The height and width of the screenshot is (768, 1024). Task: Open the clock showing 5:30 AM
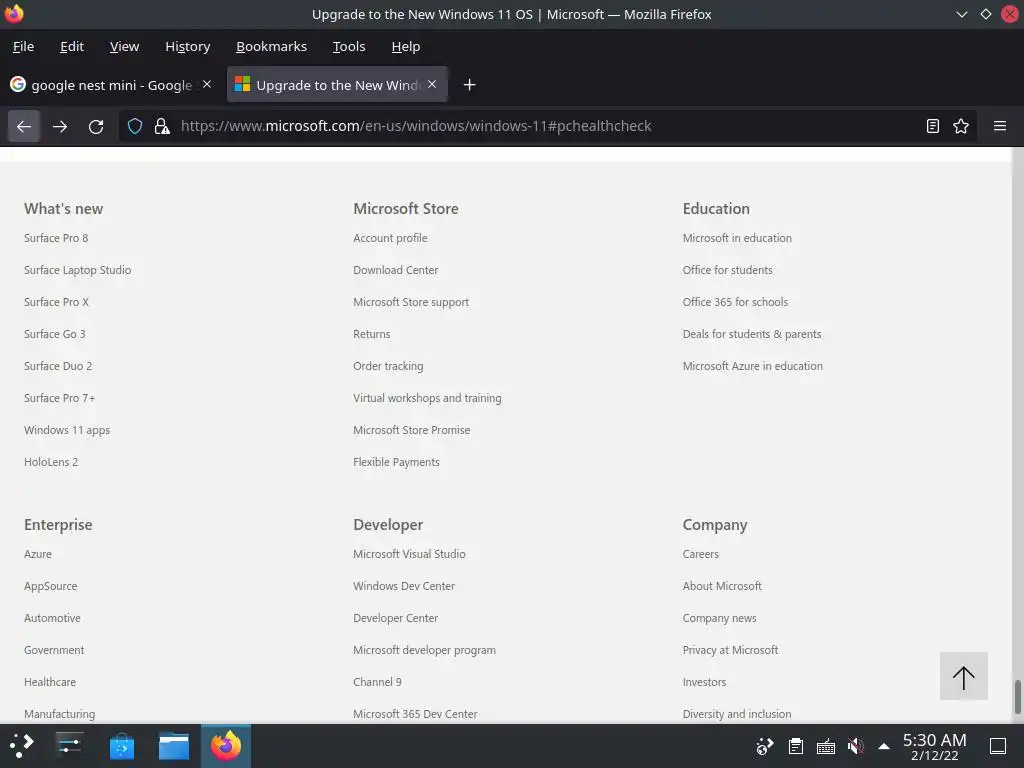tap(934, 746)
